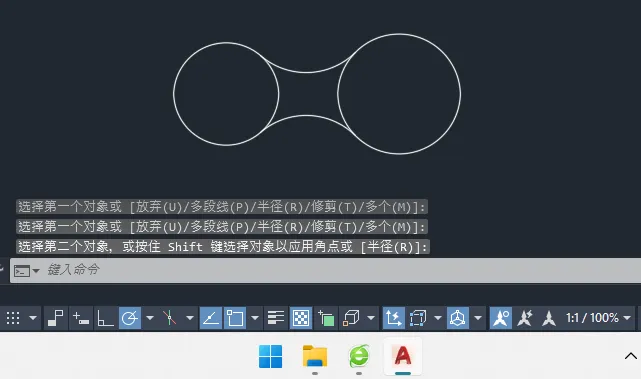Image resolution: width=641 pixels, height=379 pixels.
Task: Toggle Gizmo display icon
Action: pyautogui.click(x=457, y=318)
